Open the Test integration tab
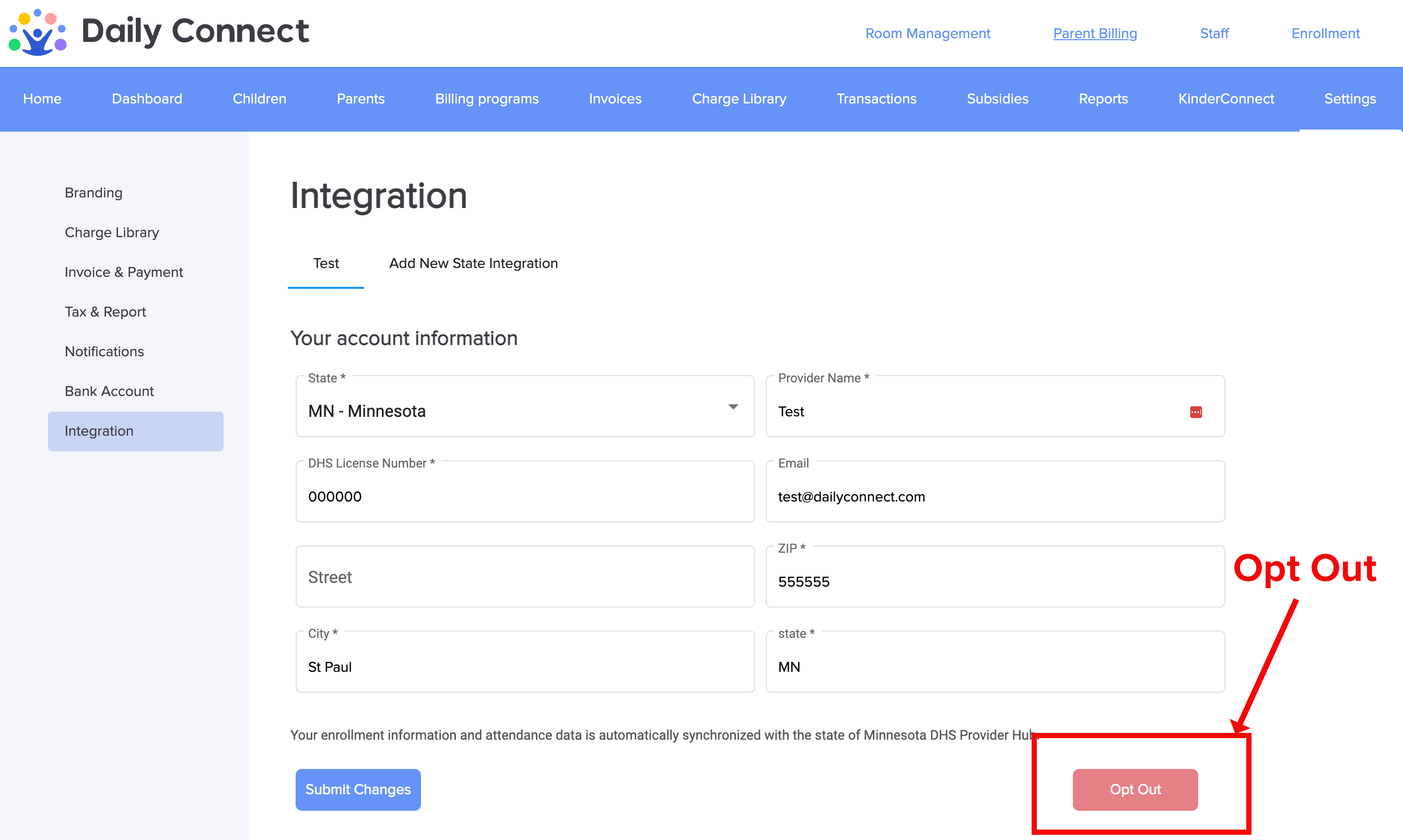Screen dimensions: 1403x840 325,264
